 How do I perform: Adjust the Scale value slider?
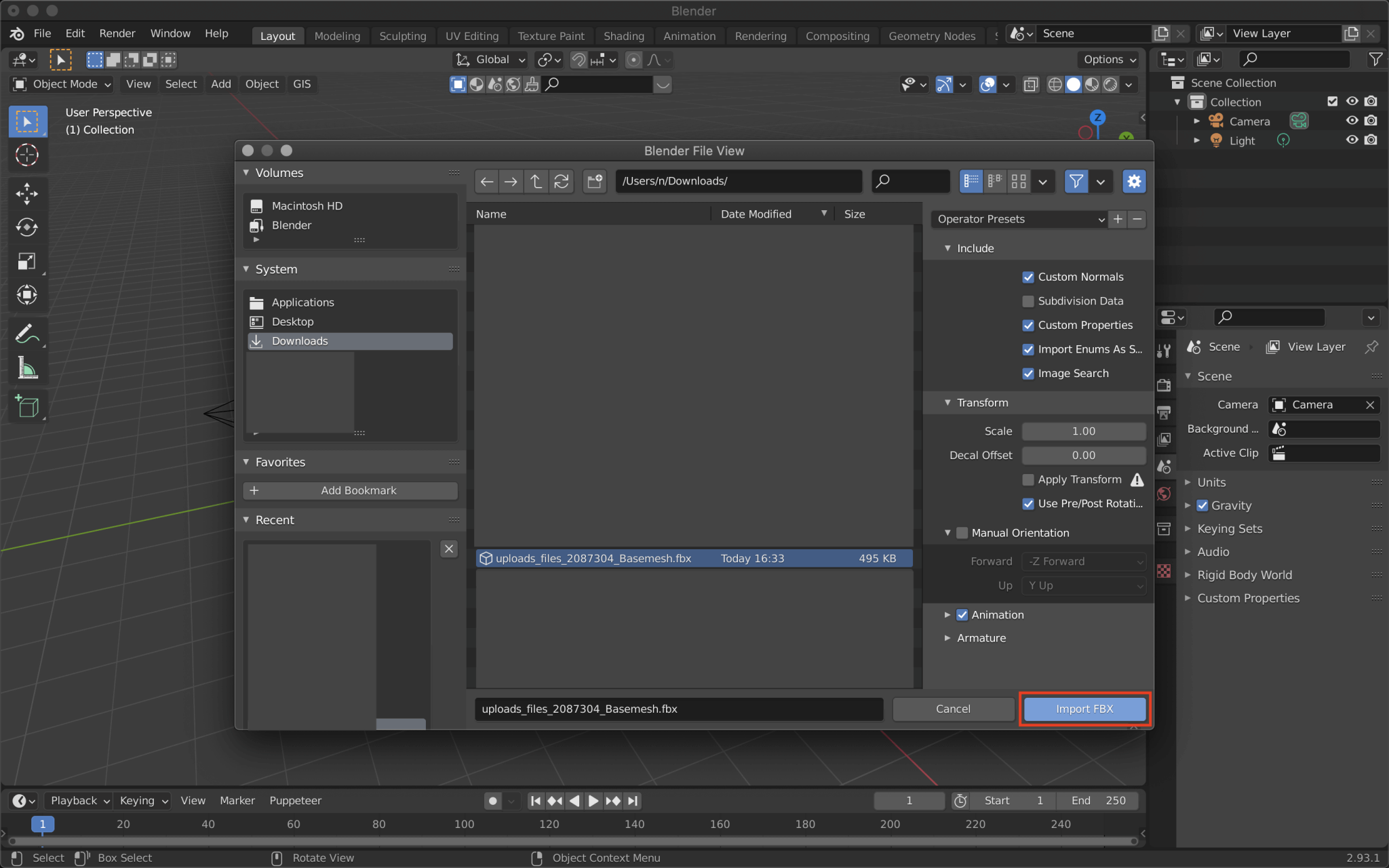(1082, 431)
